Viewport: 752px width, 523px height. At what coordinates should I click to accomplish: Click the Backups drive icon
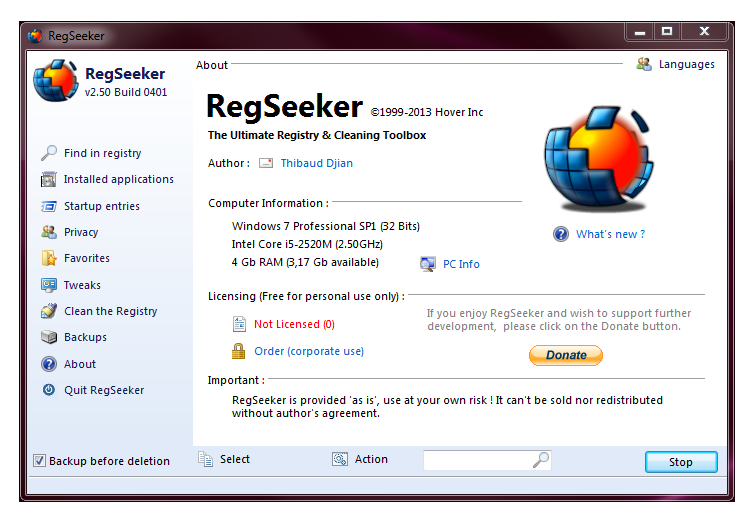coord(48,337)
